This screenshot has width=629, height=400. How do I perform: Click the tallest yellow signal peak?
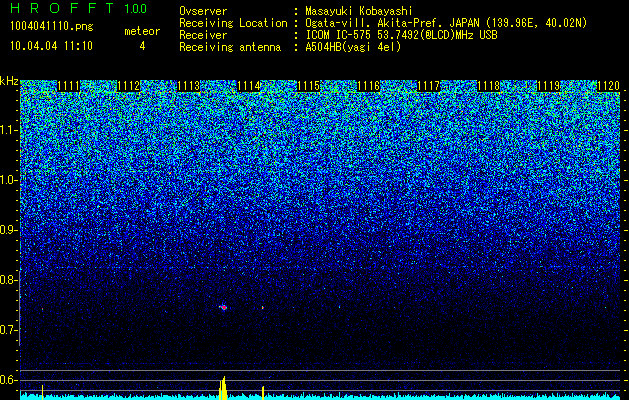[x=223, y=388]
